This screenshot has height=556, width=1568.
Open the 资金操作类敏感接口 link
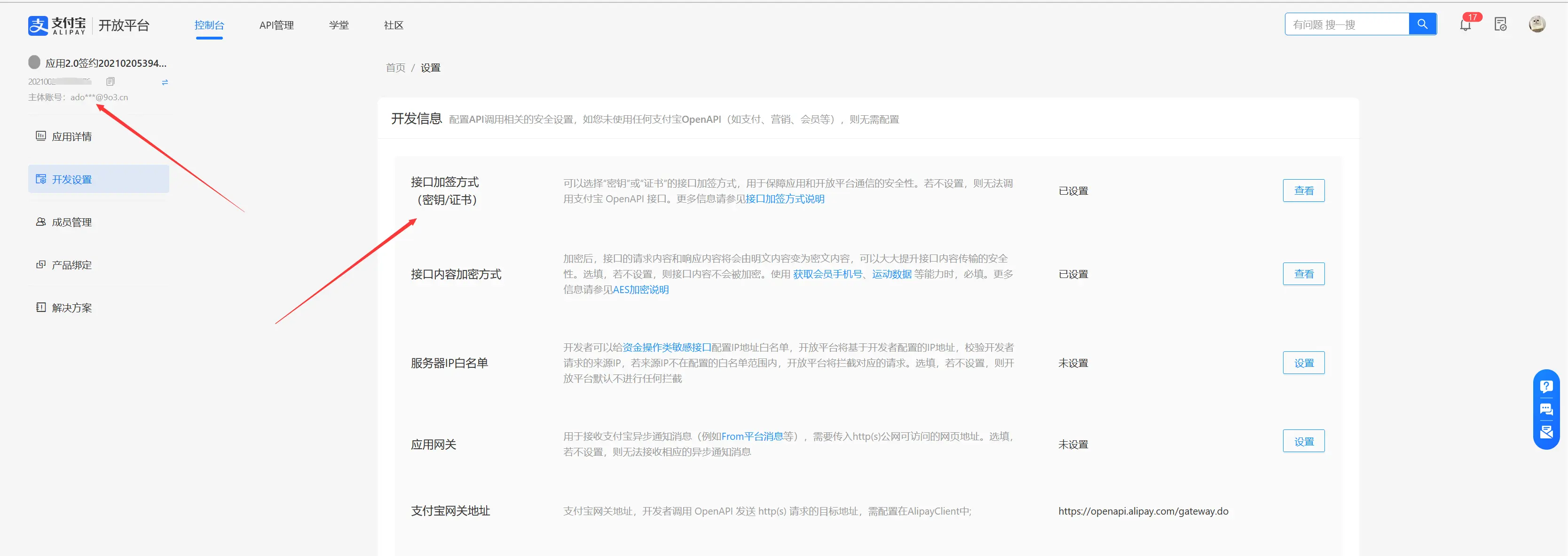coord(667,348)
